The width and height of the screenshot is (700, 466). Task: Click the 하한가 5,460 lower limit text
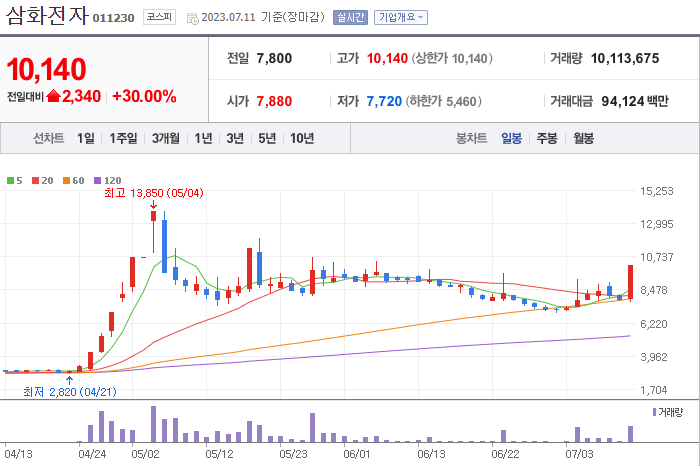[x=444, y=101]
